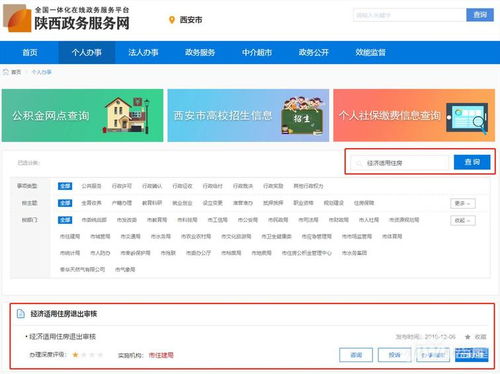The width and height of the screenshot is (500, 374).
Task: Filter by department 市应急管理局
Action: tap(317, 236)
